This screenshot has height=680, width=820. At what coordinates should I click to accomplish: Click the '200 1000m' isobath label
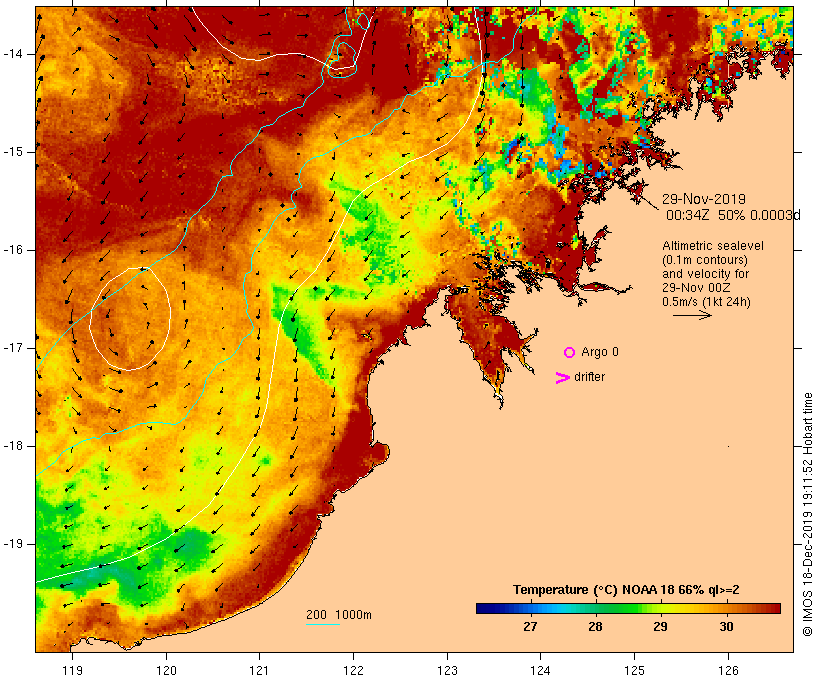339,615
